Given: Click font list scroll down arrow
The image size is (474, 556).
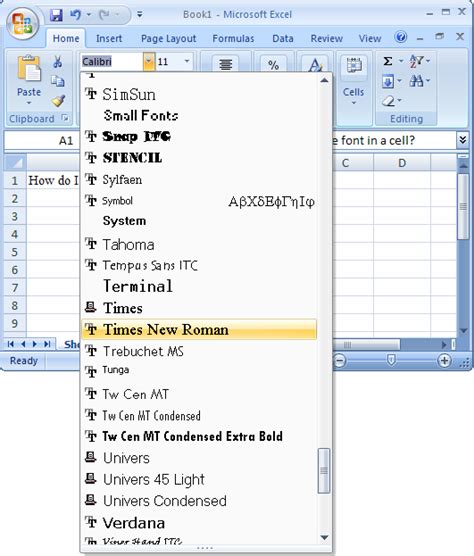Looking at the screenshot, I should click(x=324, y=538).
